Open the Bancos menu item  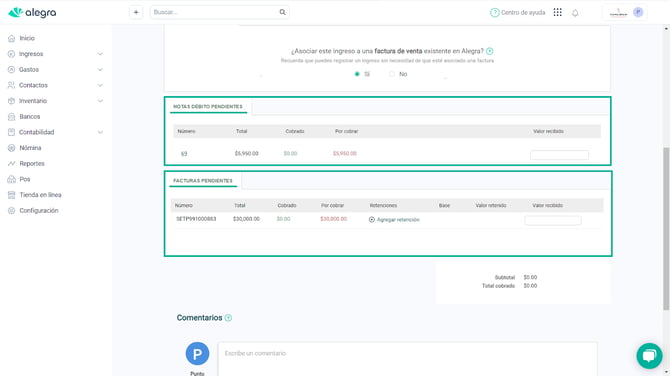point(29,117)
